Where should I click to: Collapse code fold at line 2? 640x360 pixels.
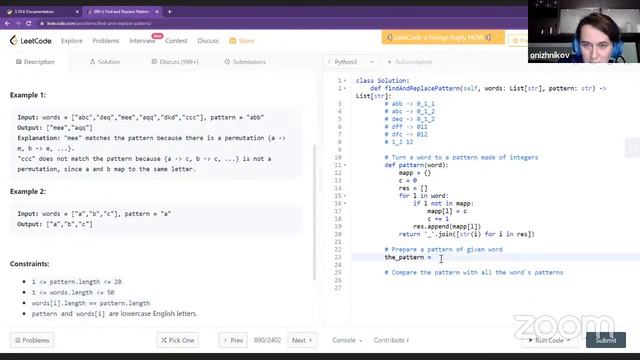pos(345,89)
